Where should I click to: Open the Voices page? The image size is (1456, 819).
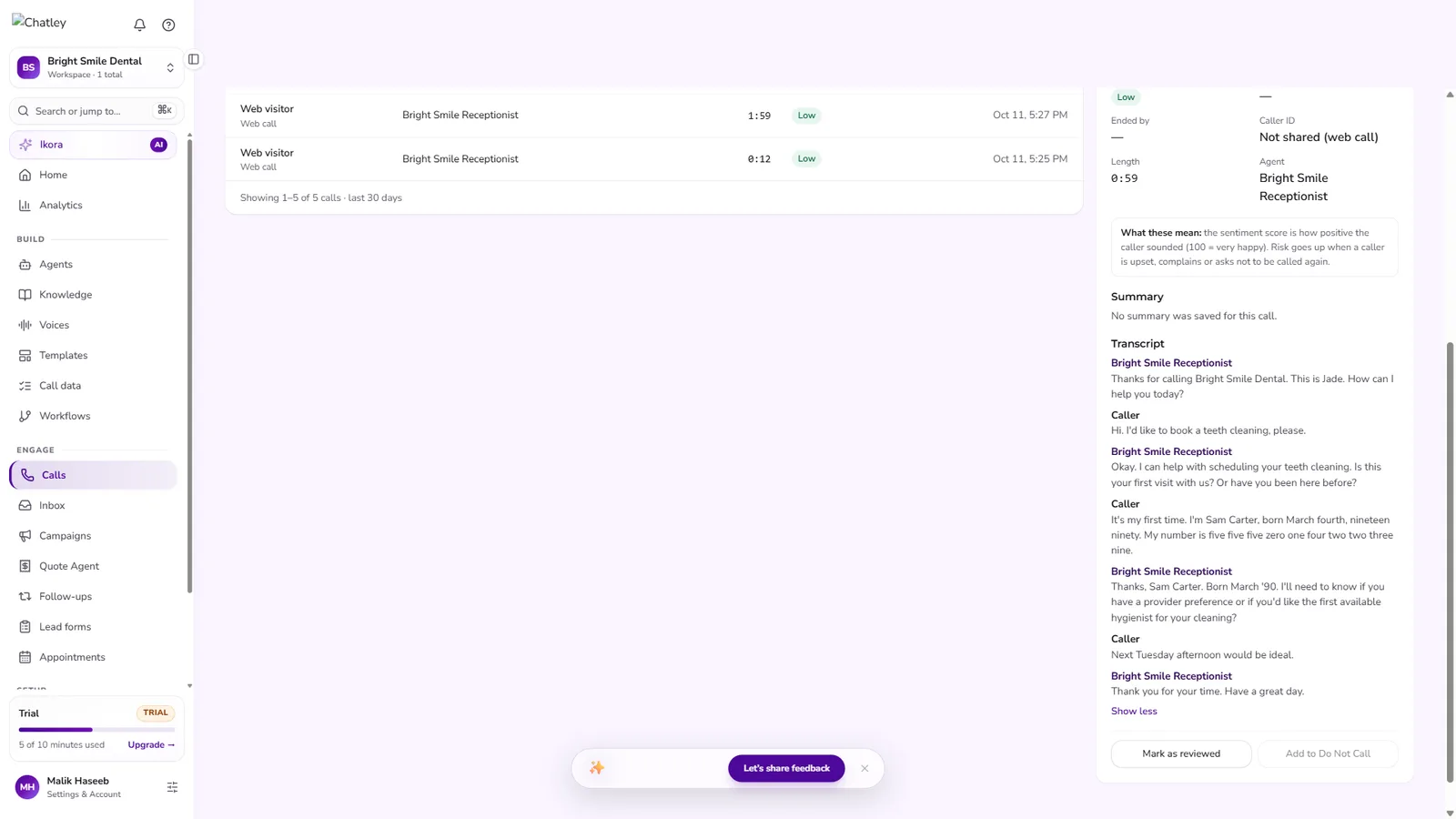(93, 325)
